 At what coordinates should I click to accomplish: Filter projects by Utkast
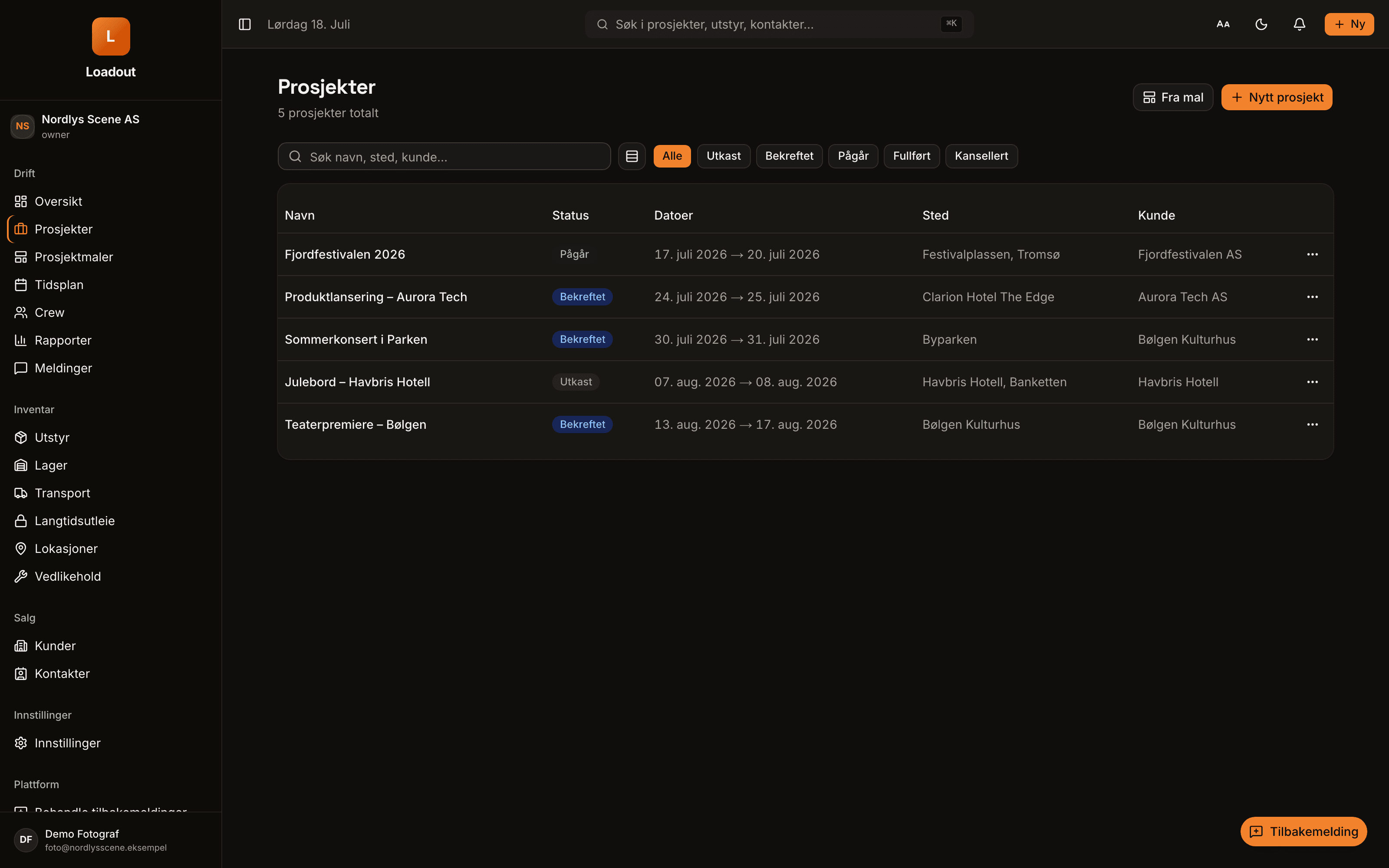[x=724, y=156]
